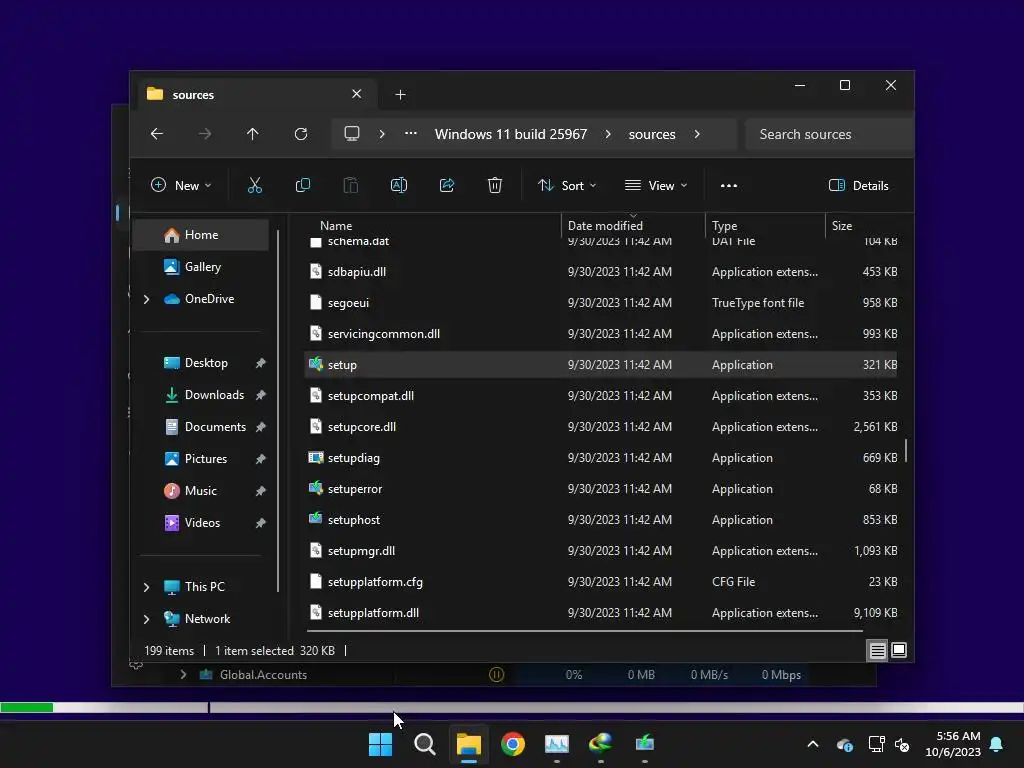Open the New dropdown menu

pyautogui.click(x=181, y=185)
